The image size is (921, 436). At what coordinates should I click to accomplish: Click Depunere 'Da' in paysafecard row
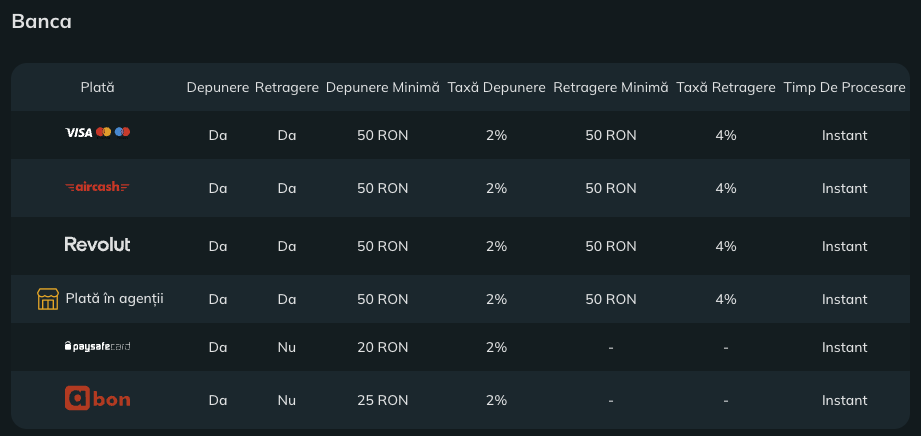[x=218, y=347]
